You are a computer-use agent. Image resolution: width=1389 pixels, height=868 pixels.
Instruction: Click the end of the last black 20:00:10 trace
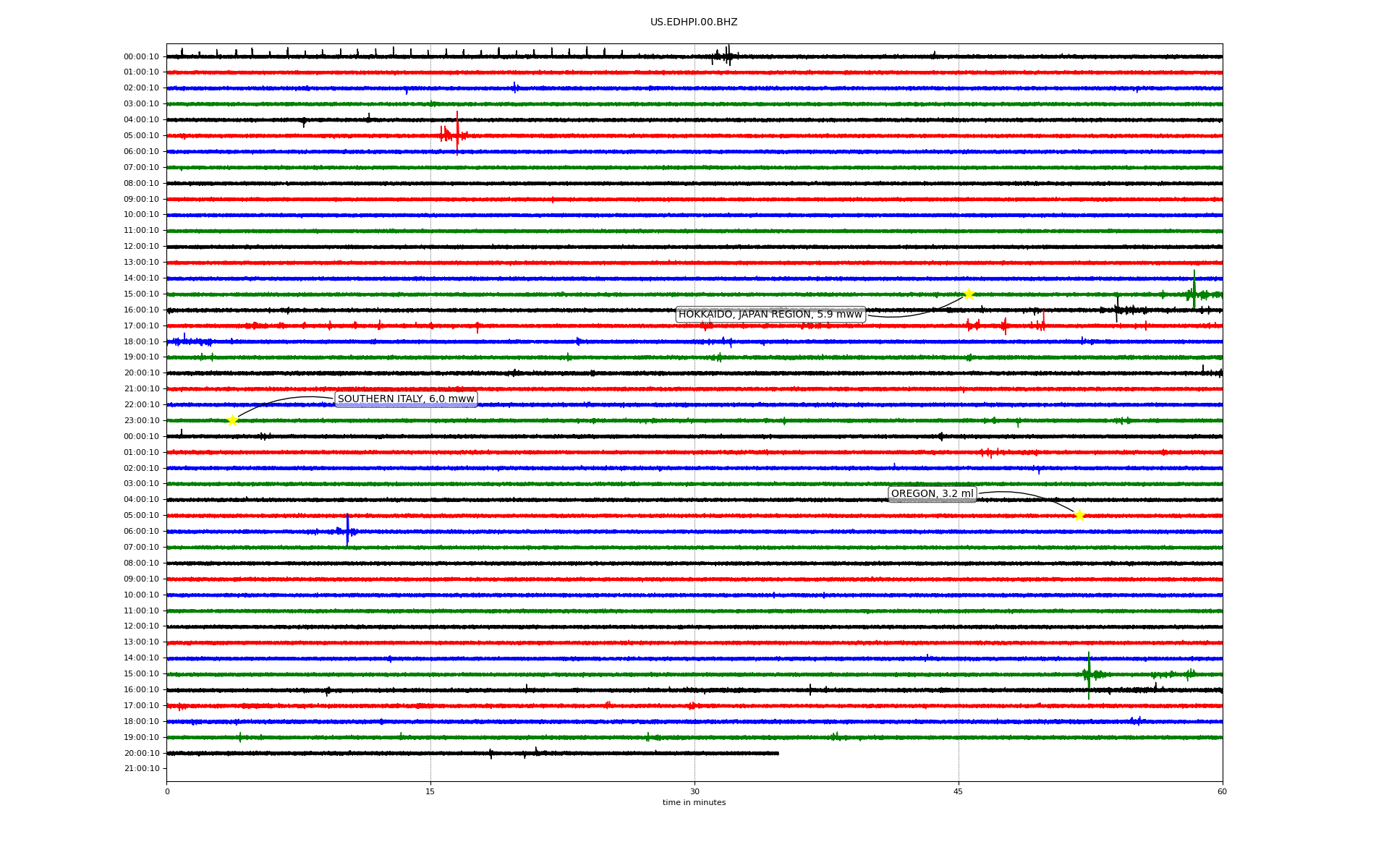tap(778, 753)
